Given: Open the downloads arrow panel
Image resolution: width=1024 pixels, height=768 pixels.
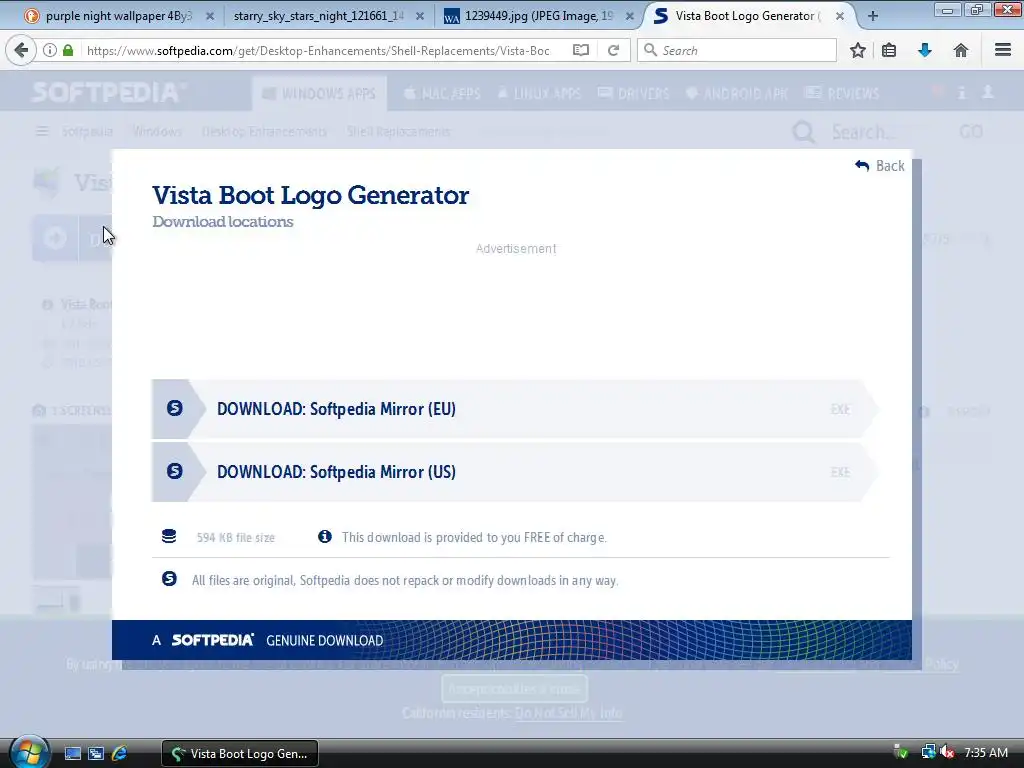Looking at the screenshot, I should point(924,50).
